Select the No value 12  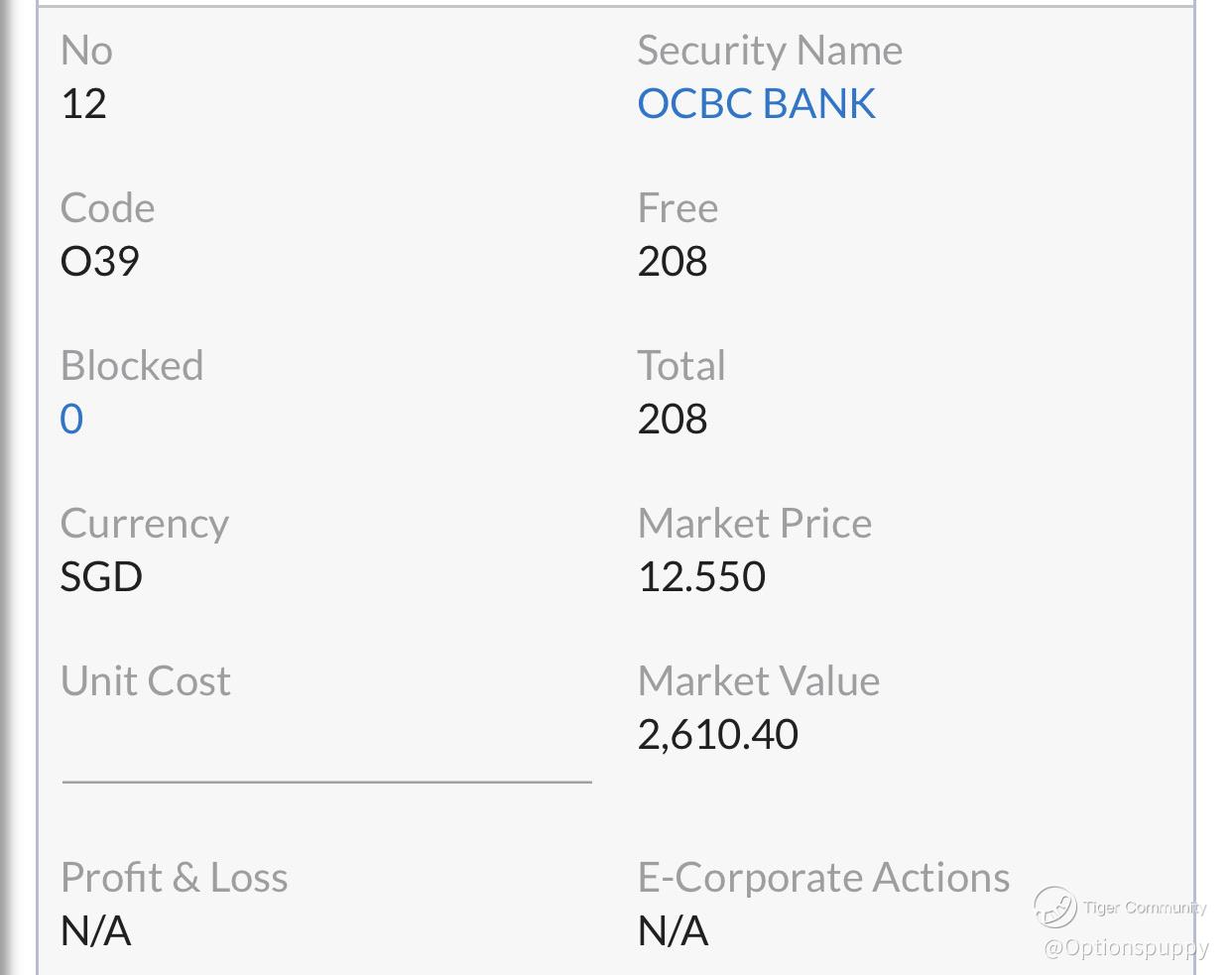(x=83, y=104)
